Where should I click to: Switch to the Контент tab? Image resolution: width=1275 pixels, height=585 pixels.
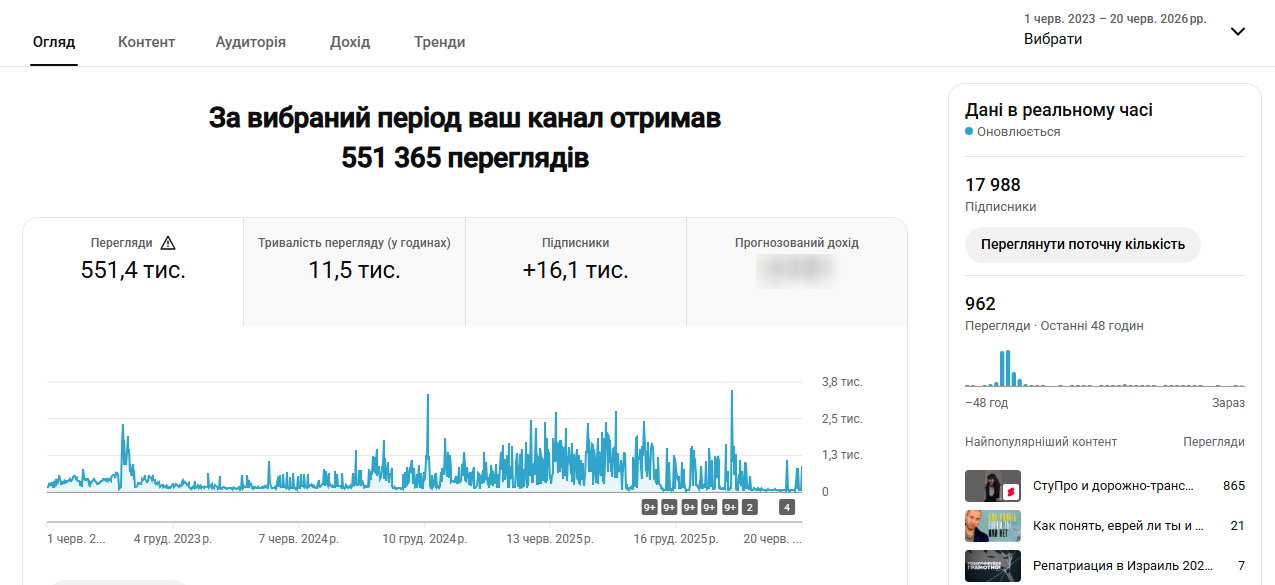(x=146, y=42)
